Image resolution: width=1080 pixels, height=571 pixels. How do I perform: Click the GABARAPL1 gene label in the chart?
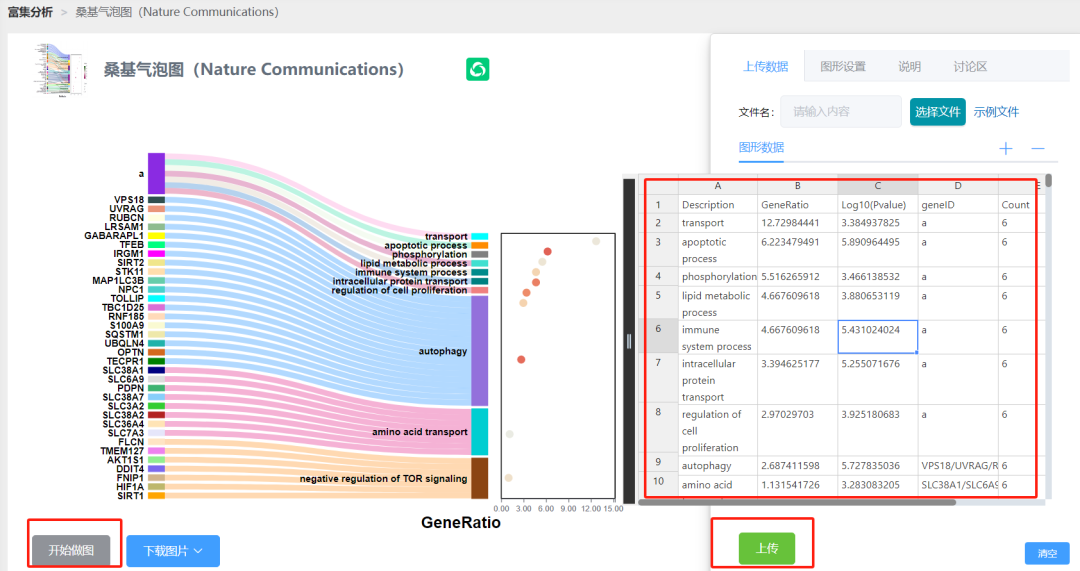click(x=114, y=236)
